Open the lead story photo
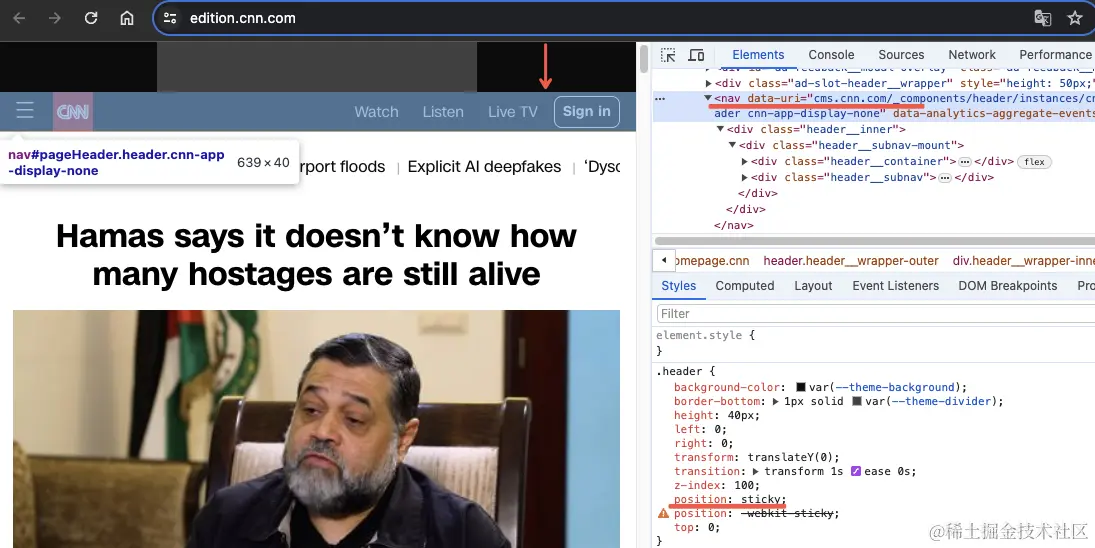This screenshot has height=548, width=1095. click(316, 429)
